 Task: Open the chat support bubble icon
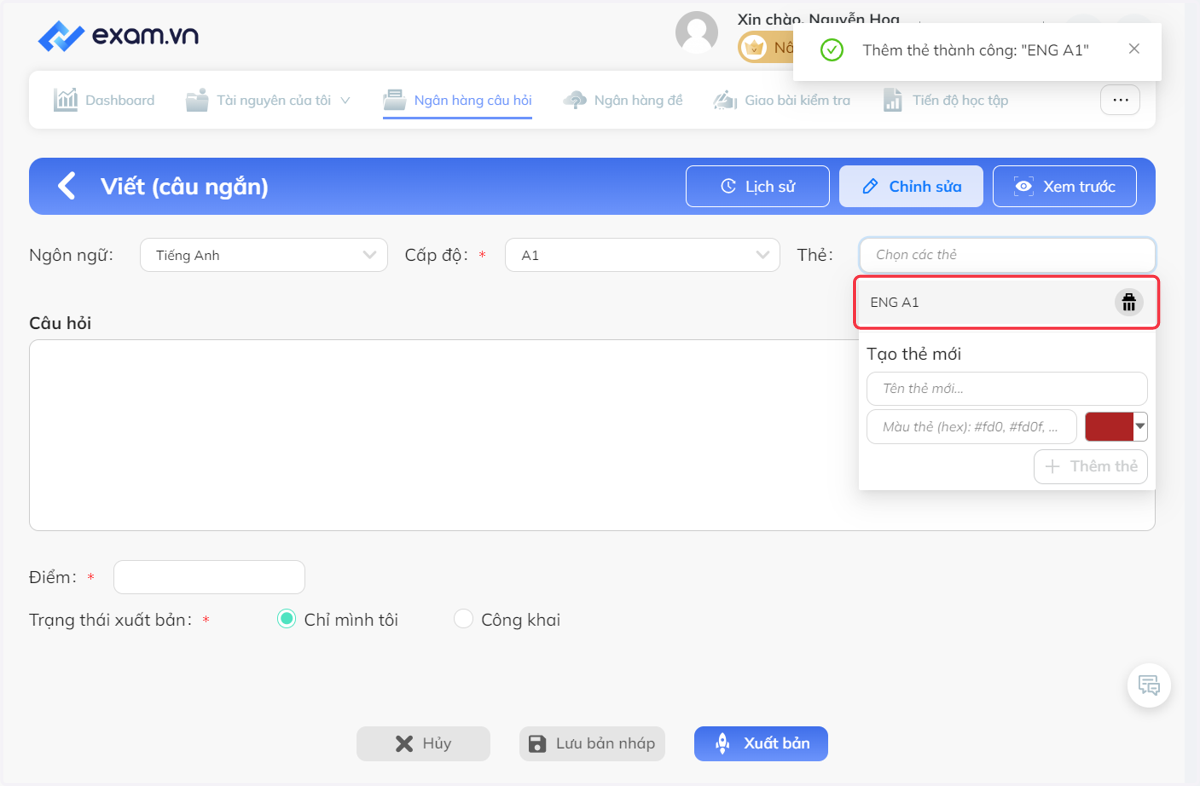click(x=1149, y=686)
